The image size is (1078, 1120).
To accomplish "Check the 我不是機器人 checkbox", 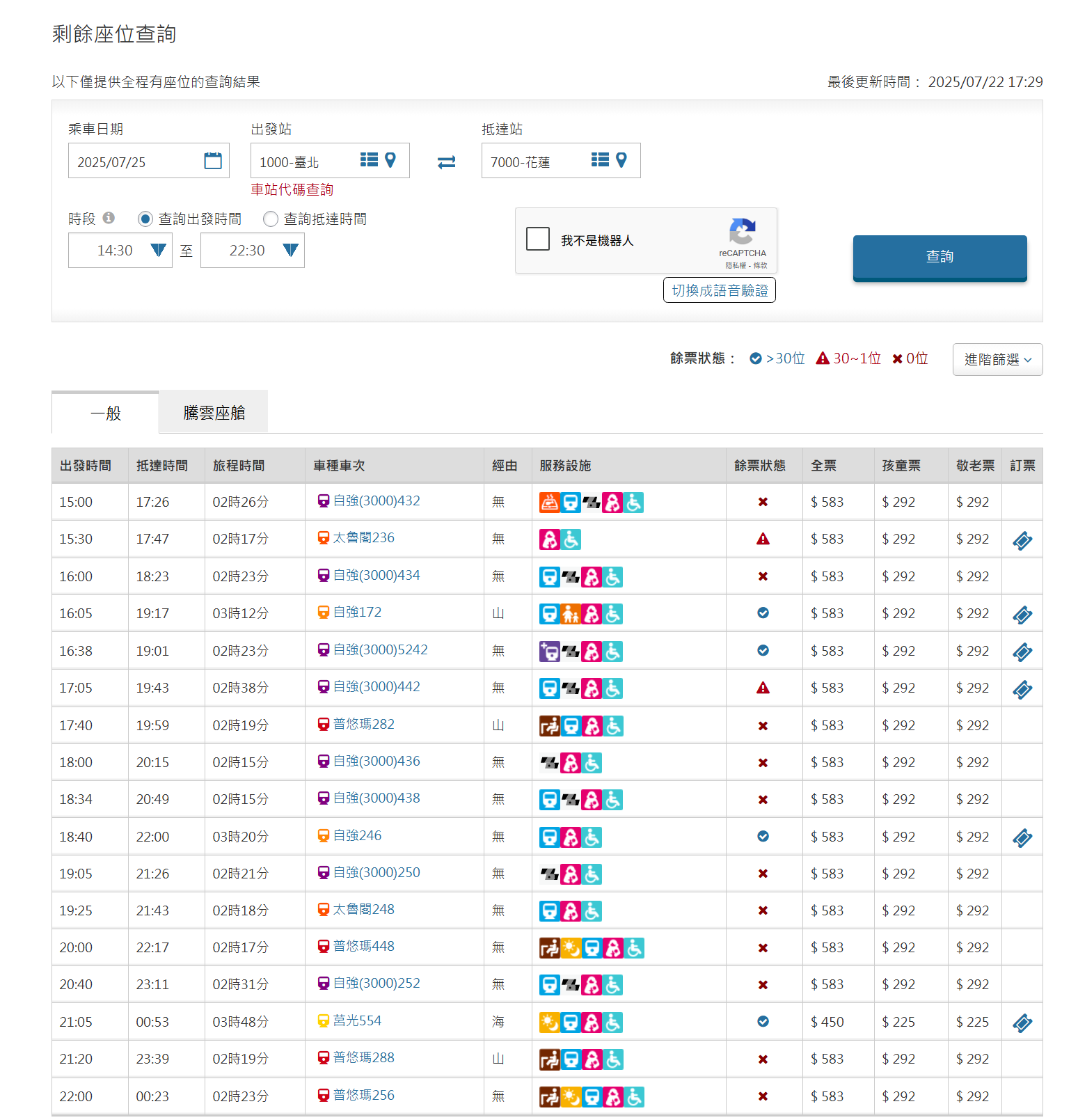I will [538, 239].
